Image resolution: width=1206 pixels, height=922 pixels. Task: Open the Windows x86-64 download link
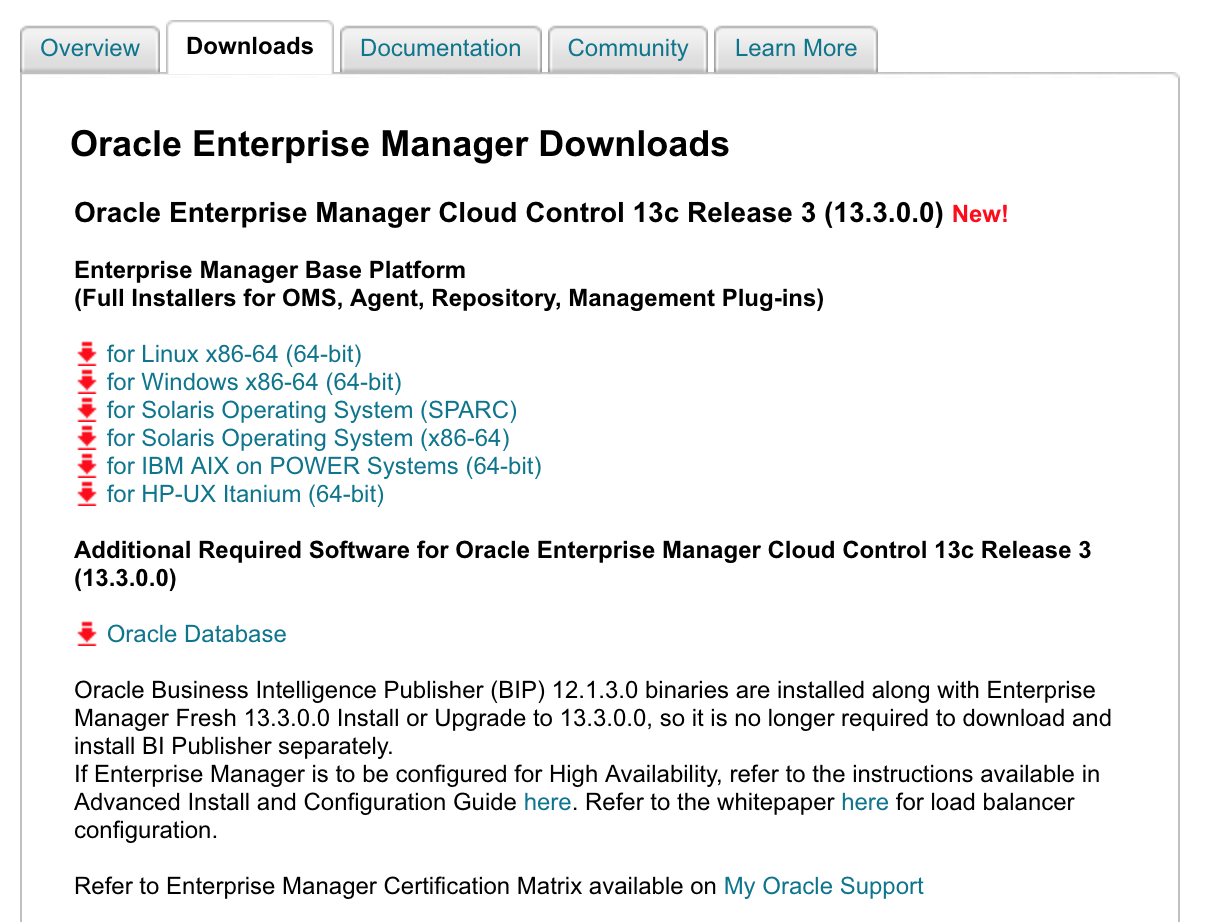[253, 381]
